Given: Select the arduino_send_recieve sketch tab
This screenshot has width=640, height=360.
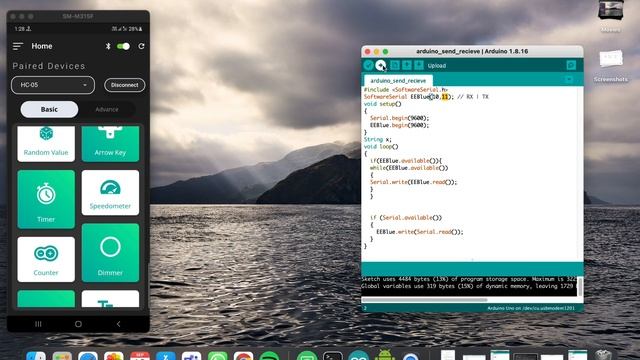Looking at the screenshot, I should click(x=398, y=81).
